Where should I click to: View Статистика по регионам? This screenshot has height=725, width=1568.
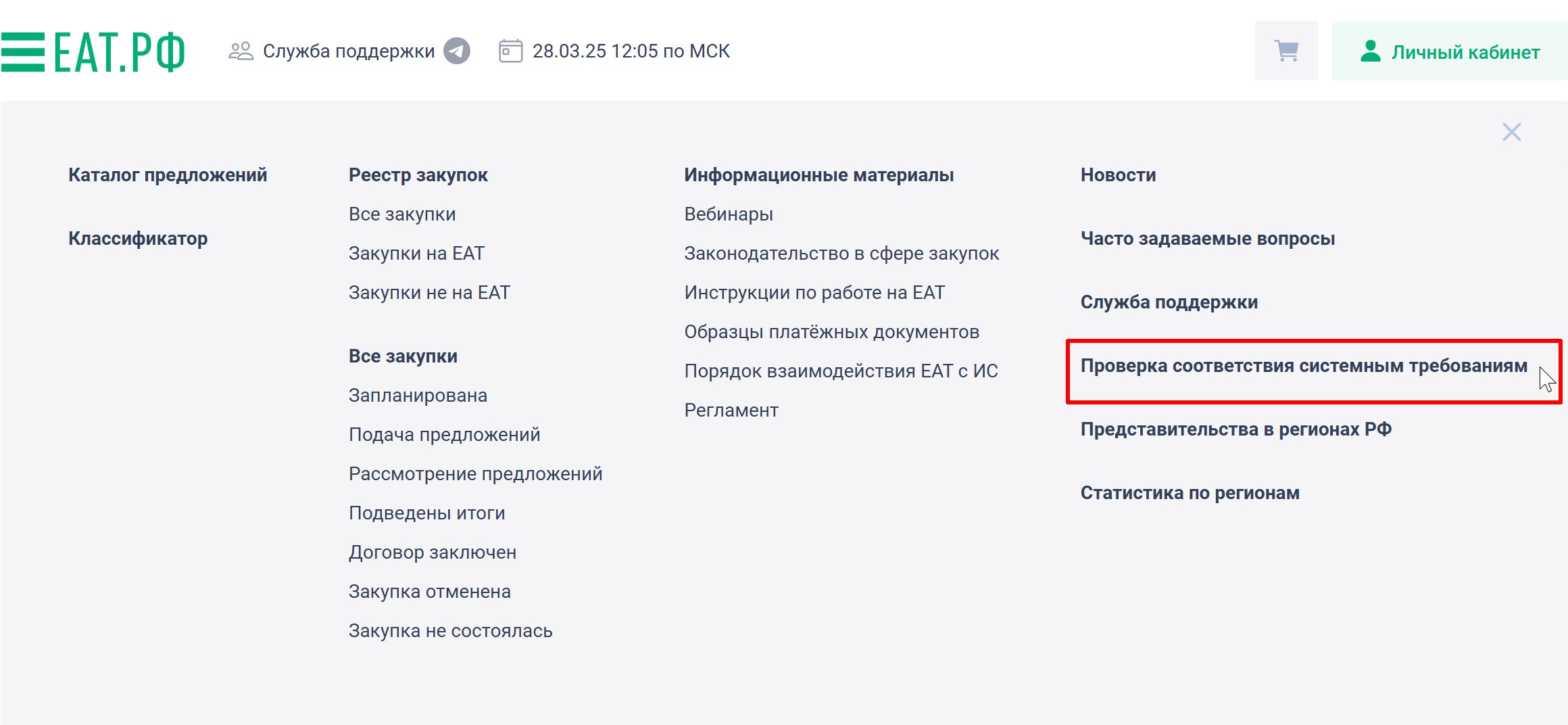click(1190, 492)
